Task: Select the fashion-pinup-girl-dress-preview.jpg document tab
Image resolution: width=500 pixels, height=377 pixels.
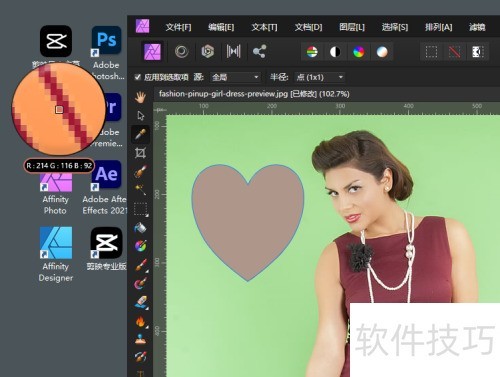Action: pyautogui.click(x=254, y=94)
